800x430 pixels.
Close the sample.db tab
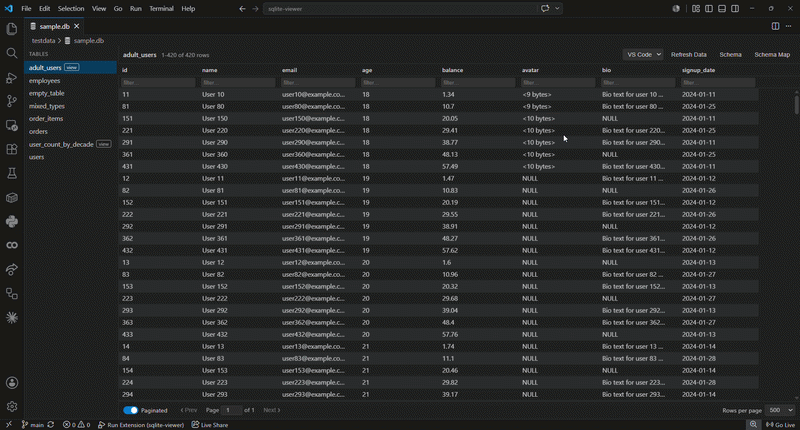[x=77, y=26]
